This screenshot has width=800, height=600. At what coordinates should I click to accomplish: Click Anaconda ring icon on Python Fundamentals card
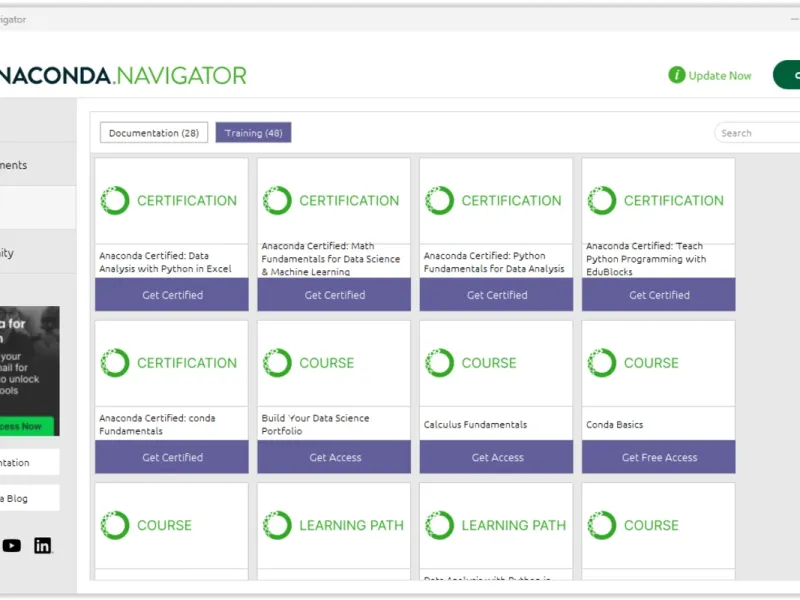click(439, 201)
